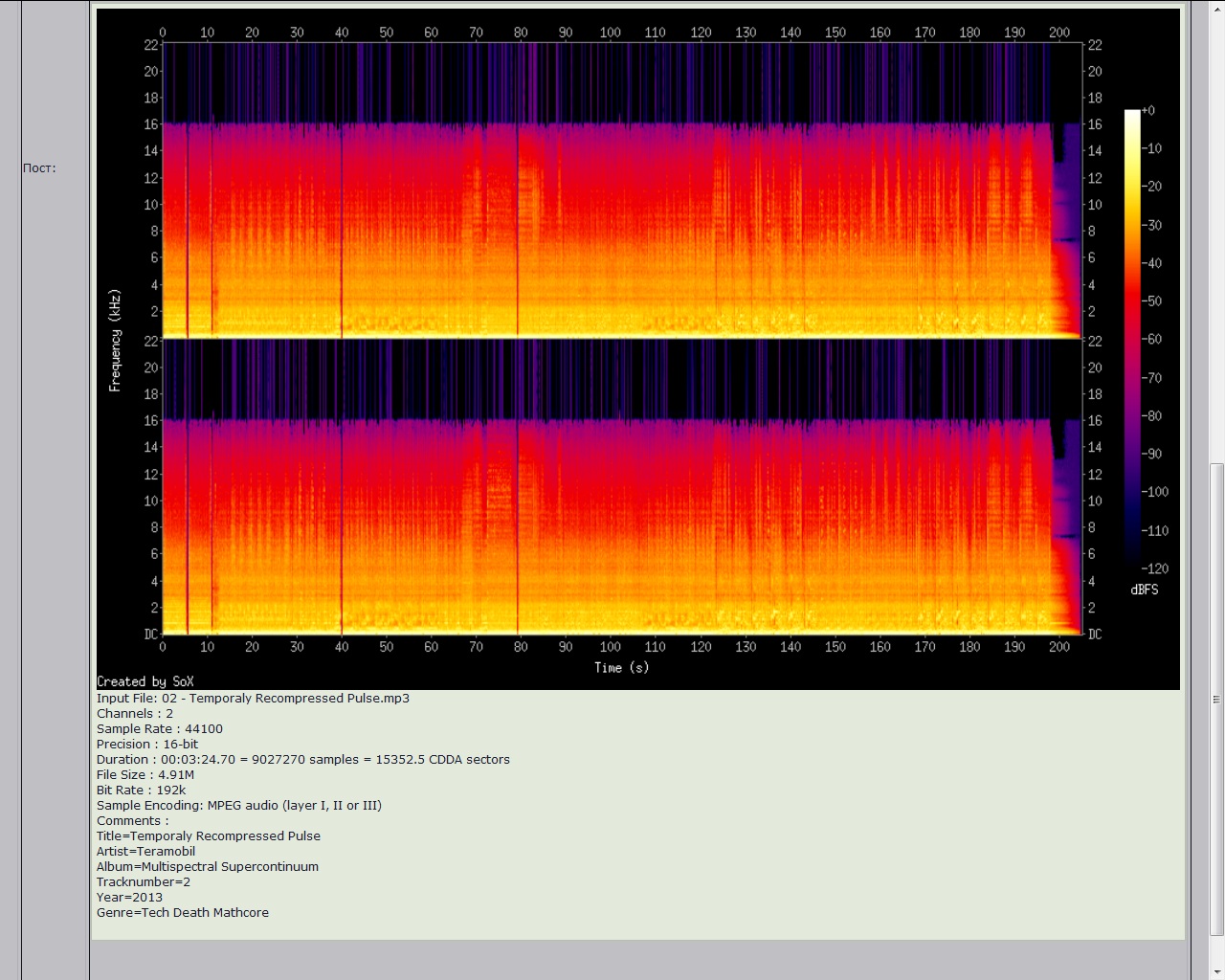Click the 'Пост:' label
This screenshot has width=1225, height=980.
pyautogui.click(x=39, y=168)
